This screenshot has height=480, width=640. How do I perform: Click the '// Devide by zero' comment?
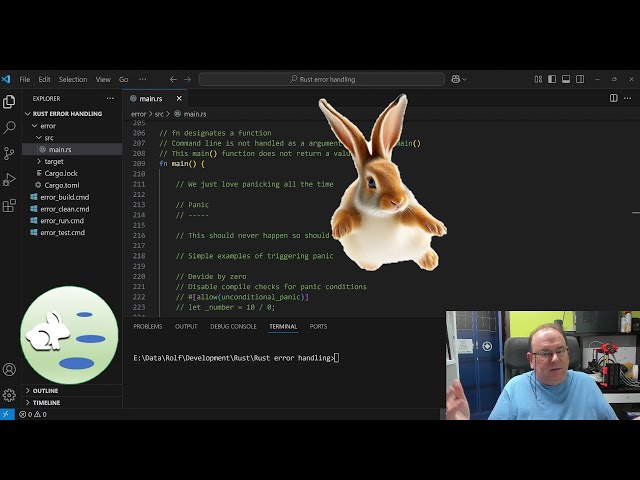point(211,276)
